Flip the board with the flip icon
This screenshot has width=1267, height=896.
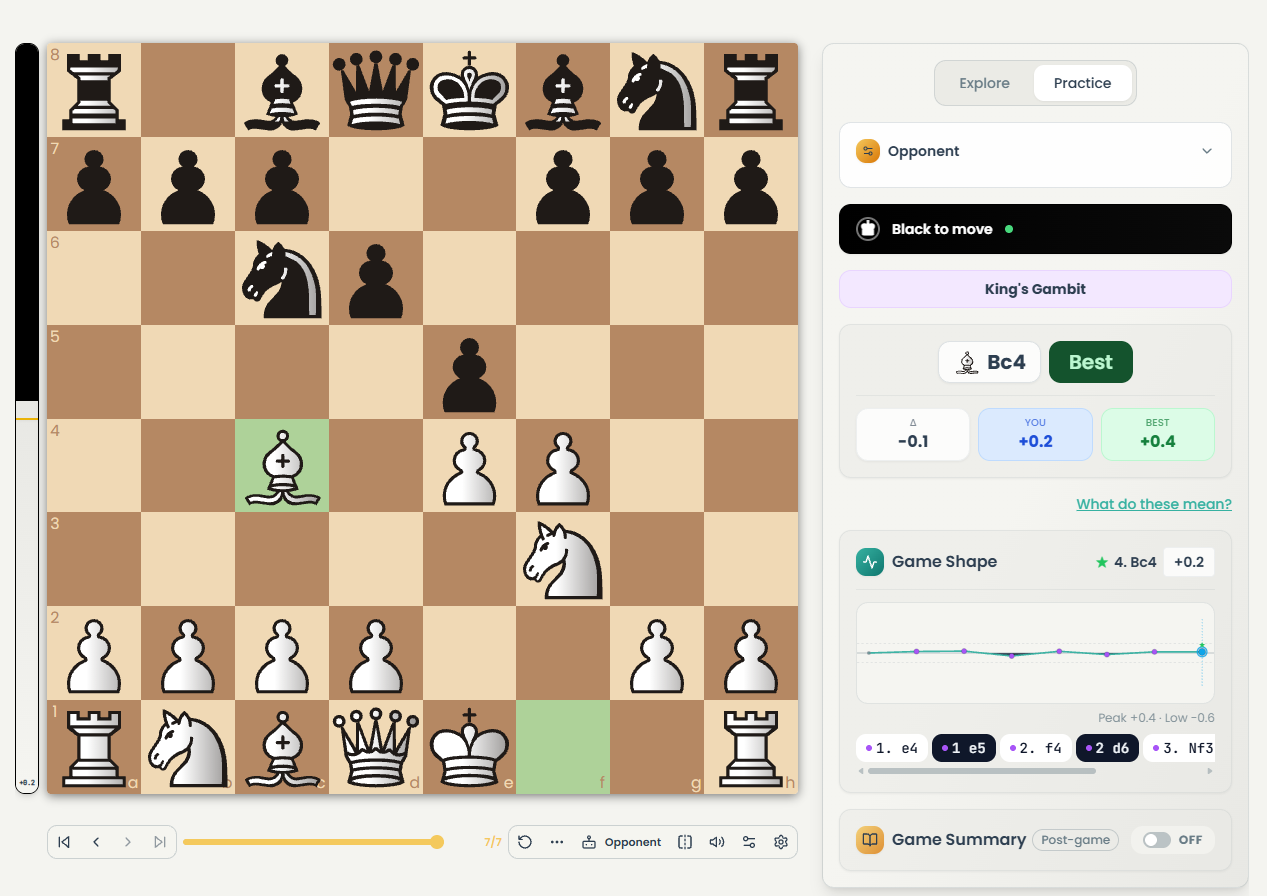(685, 842)
